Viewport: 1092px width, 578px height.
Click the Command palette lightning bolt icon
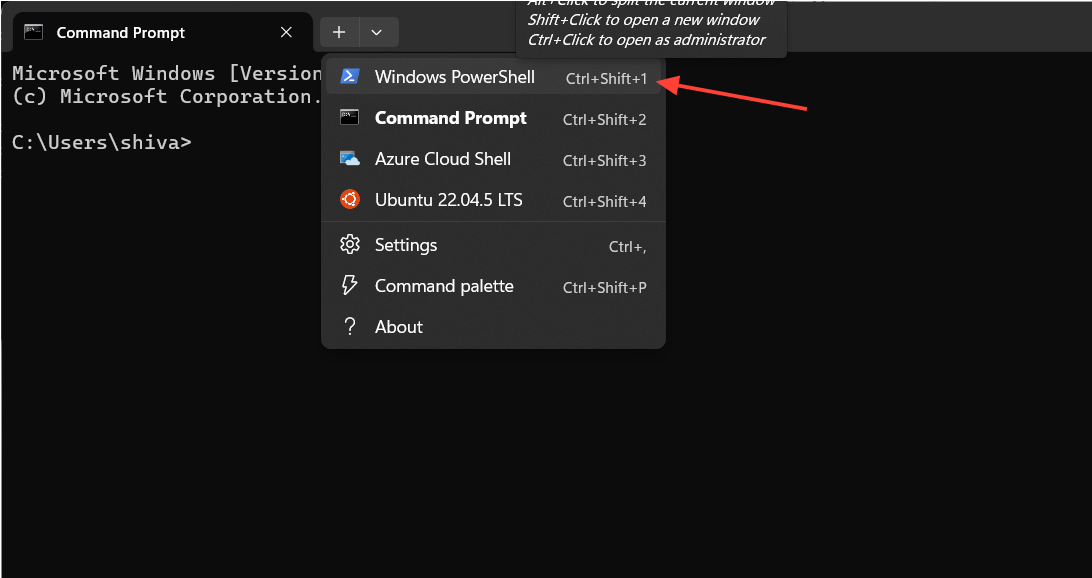(x=350, y=286)
